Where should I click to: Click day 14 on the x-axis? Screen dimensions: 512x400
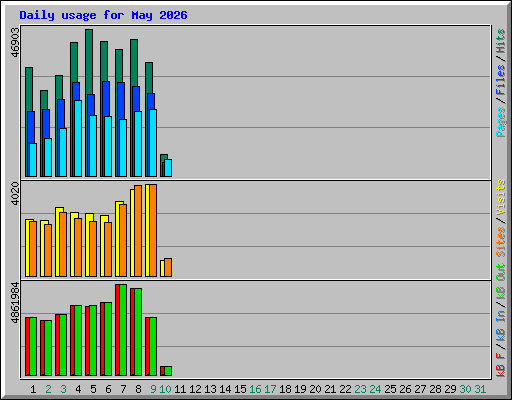225,389
